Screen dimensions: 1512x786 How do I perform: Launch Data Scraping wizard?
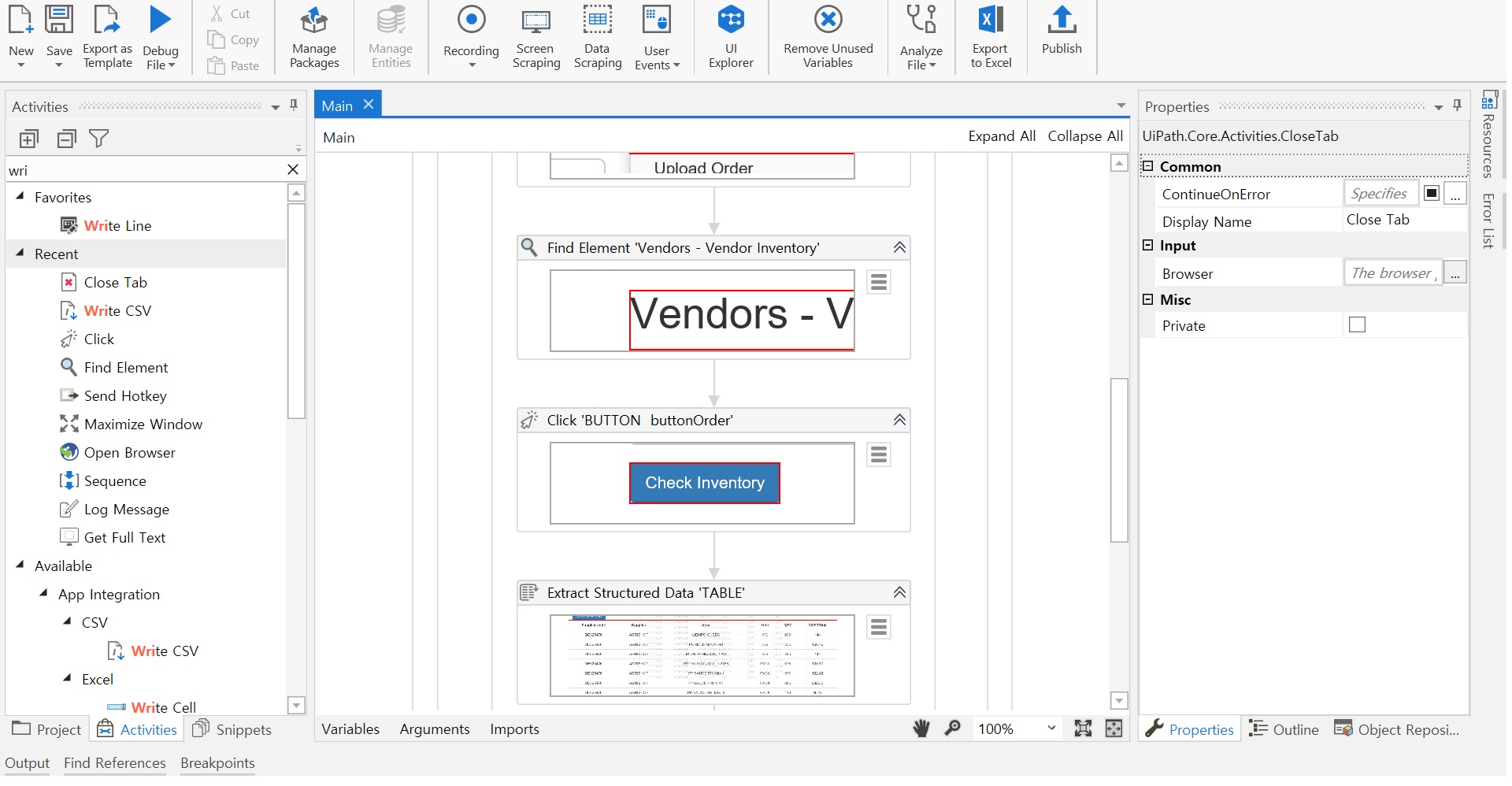pyautogui.click(x=598, y=35)
